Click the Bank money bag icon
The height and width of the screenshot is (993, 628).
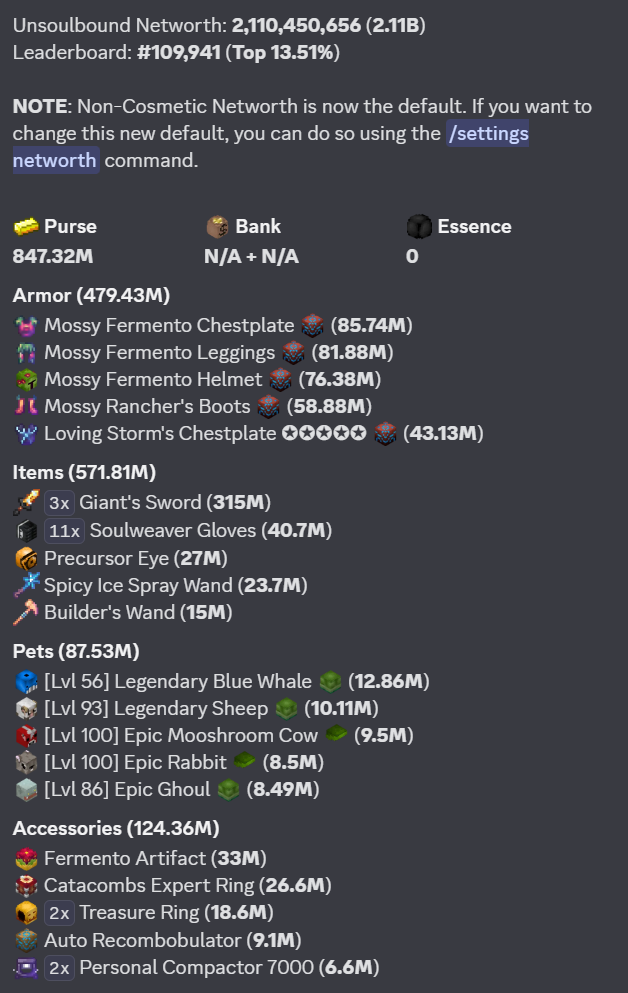tap(217, 226)
